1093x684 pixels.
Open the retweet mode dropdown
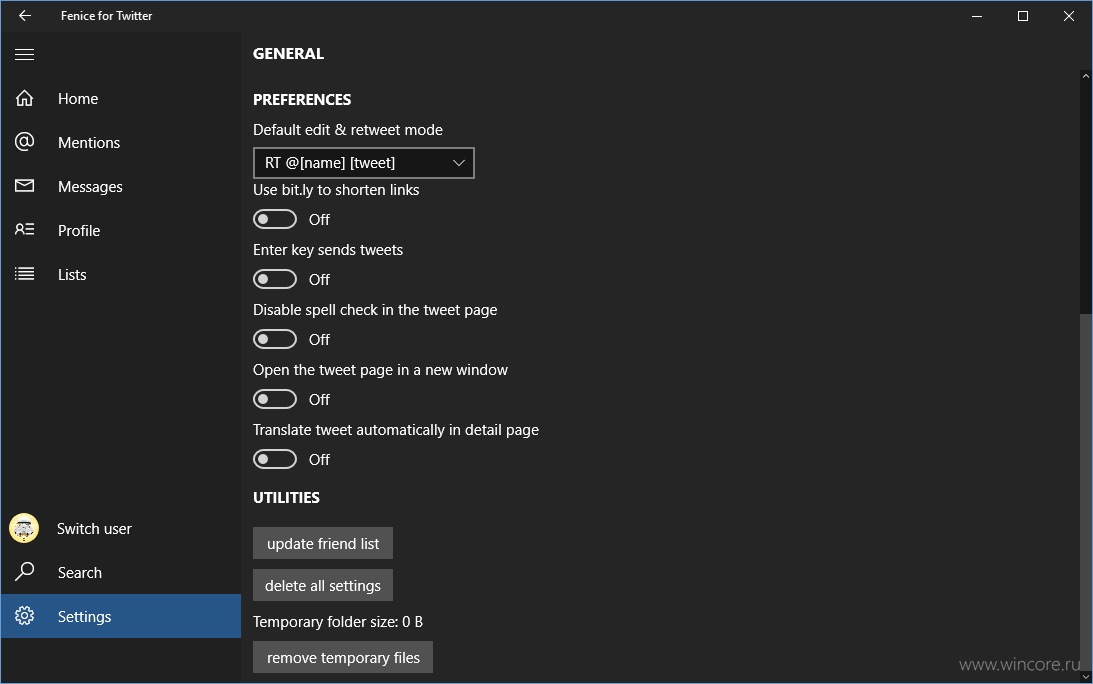click(x=364, y=163)
